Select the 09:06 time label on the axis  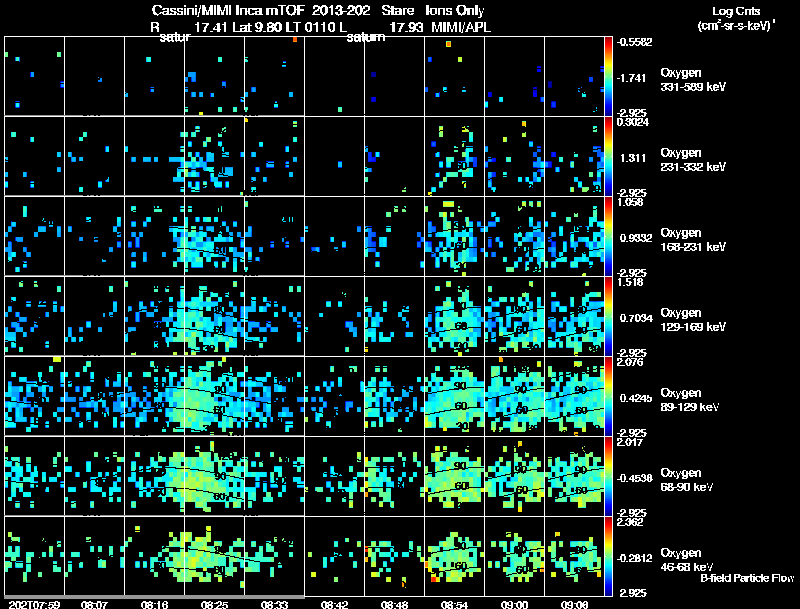coord(574,605)
